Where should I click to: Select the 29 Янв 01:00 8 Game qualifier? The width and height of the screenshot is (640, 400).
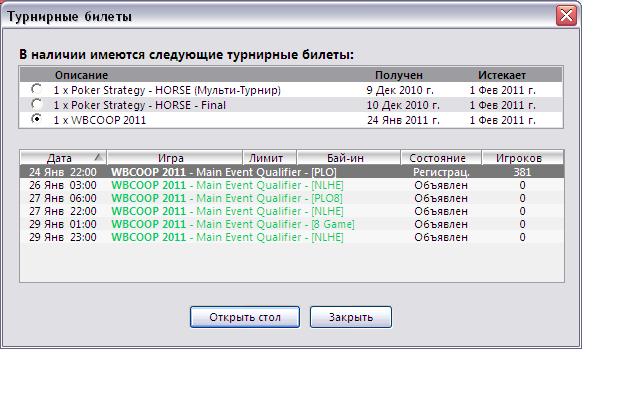(x=292, y=224)
